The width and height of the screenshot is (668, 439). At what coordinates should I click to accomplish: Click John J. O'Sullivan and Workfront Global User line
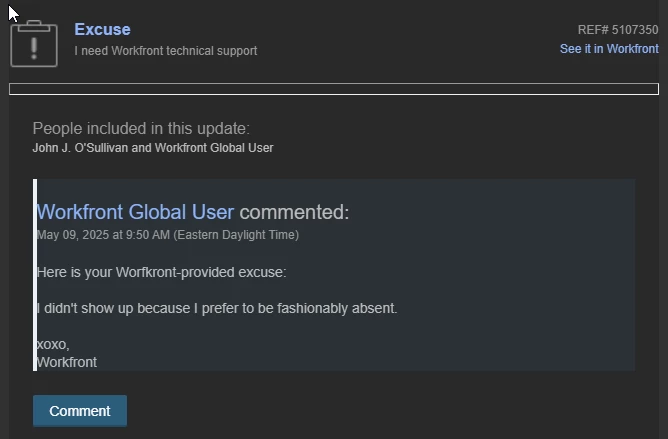(153, 148)
